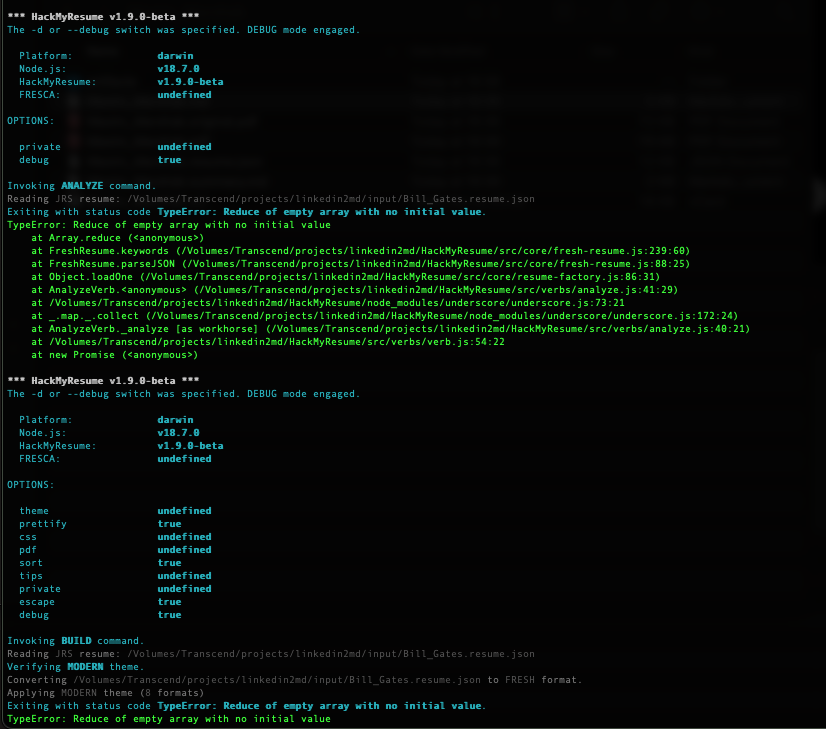Screen dimensions: 826x729
Task: Click the 'AnalyzeVerb.<anonymous>' analyze.js:41:29 line
Action: click(x=355, y=290)
